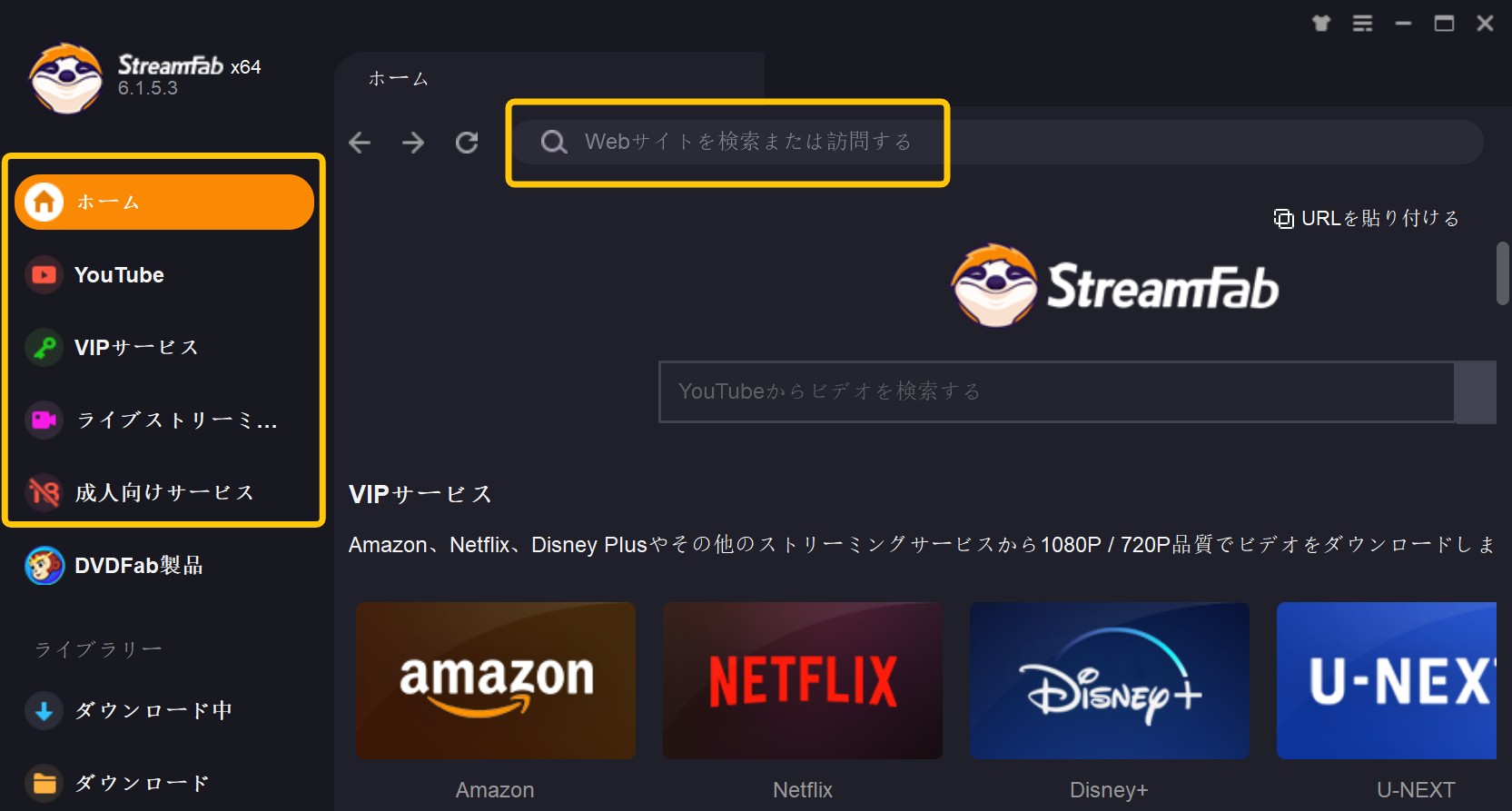Image resolution: width=1512 pixels, height=811 pixels.
Task: Click the StreamFab sloth logo top-left
Action: pos(65,78)
